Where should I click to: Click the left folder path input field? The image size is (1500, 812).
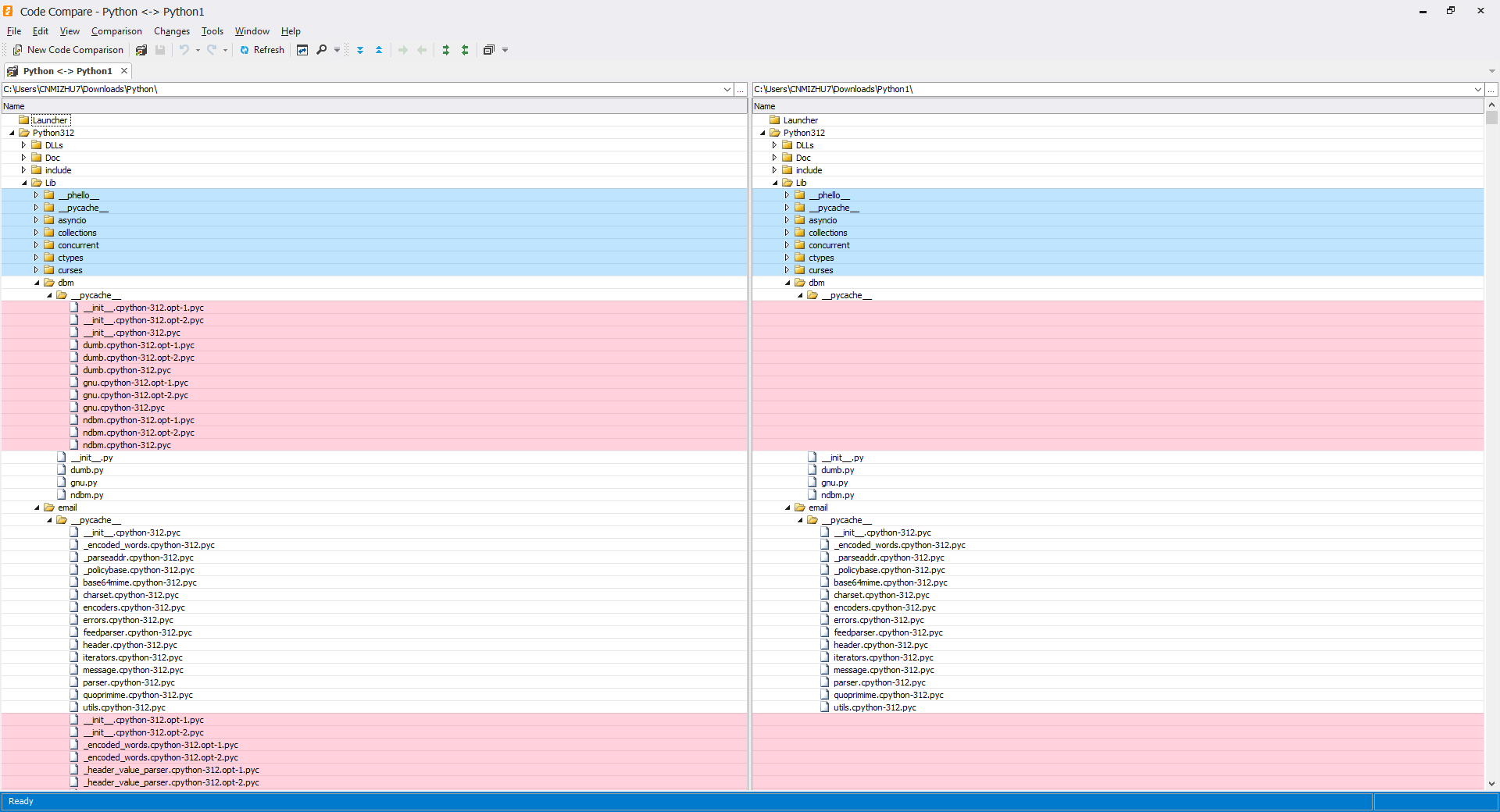[x=362, y=89]
